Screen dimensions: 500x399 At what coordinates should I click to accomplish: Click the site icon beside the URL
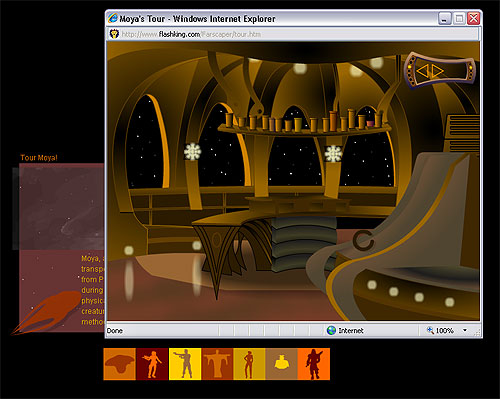114,34
